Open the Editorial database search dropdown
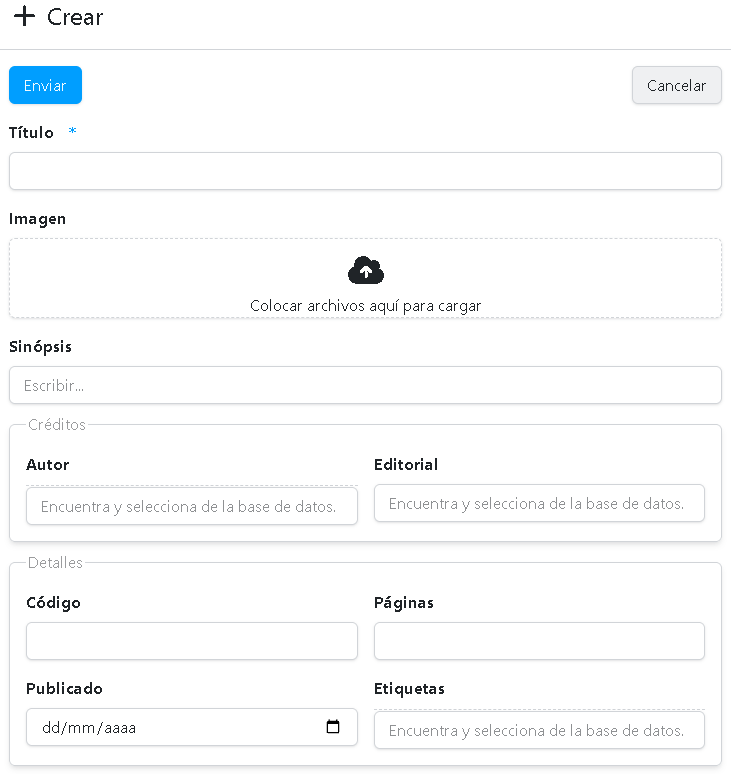 point(539,503)
